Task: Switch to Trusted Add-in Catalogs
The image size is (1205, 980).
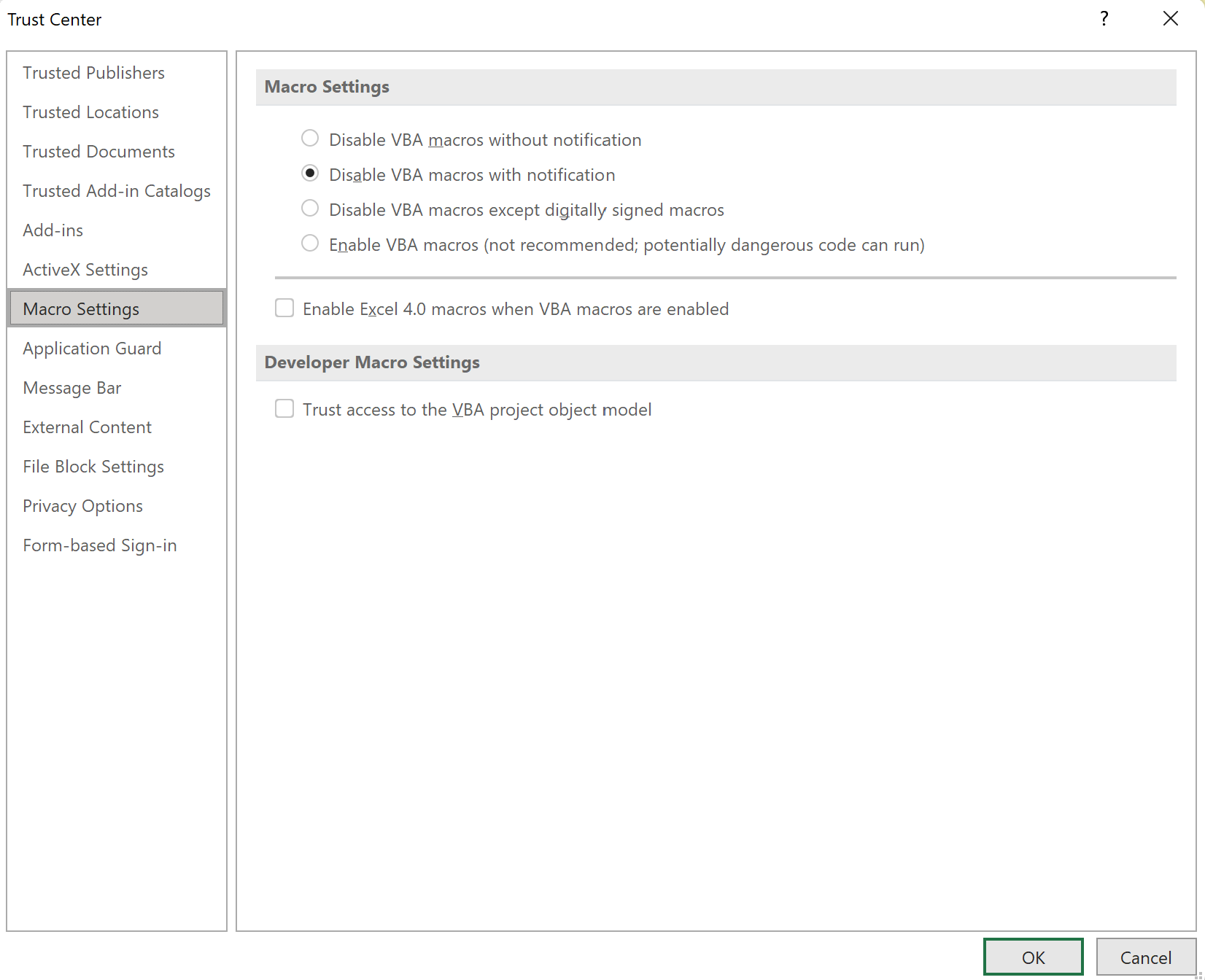Action: point(117,191)
